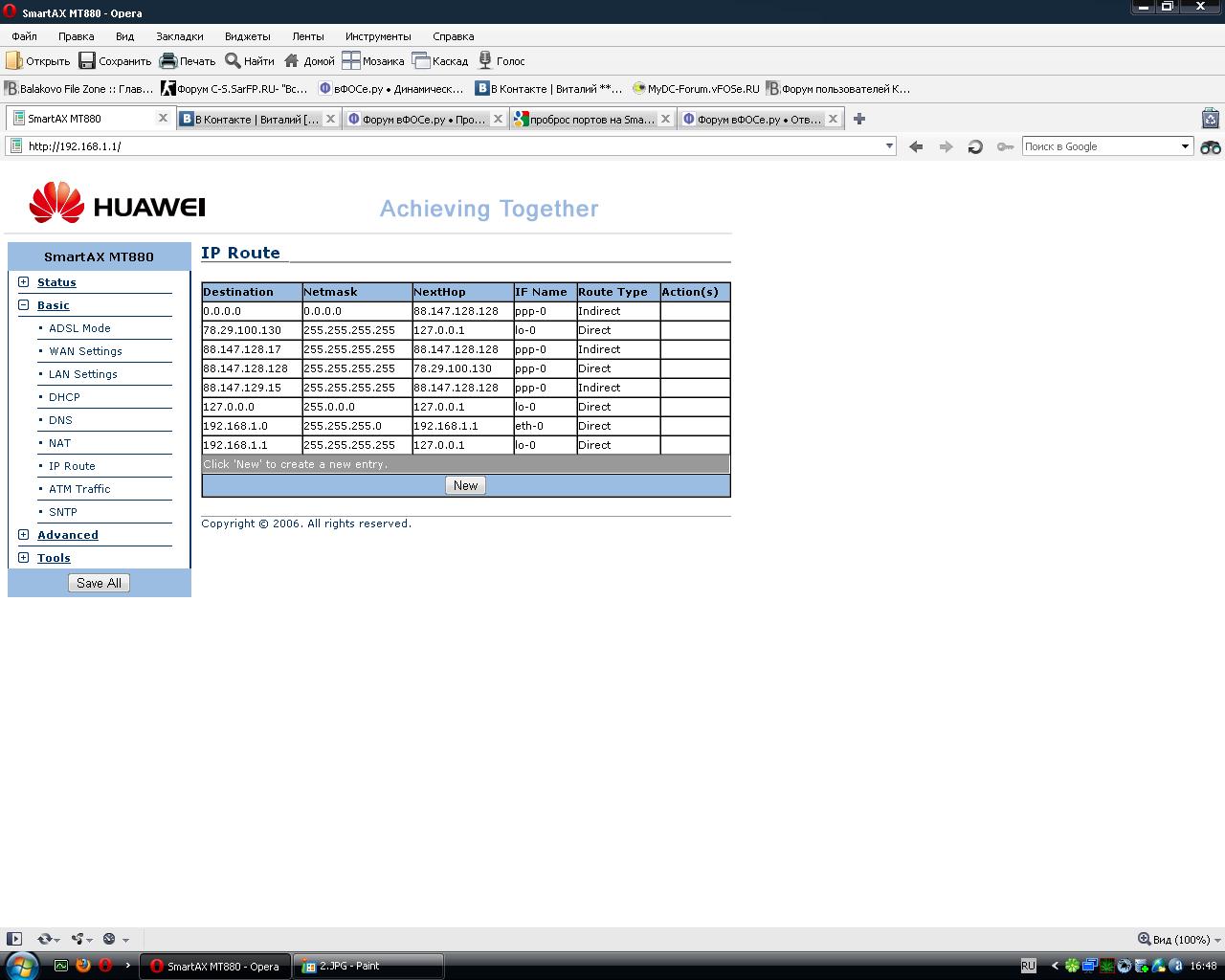The width and height of the screenshot is (1225, 980).
Task: Expand the Status menu section
Action: (x=24, y=281)
